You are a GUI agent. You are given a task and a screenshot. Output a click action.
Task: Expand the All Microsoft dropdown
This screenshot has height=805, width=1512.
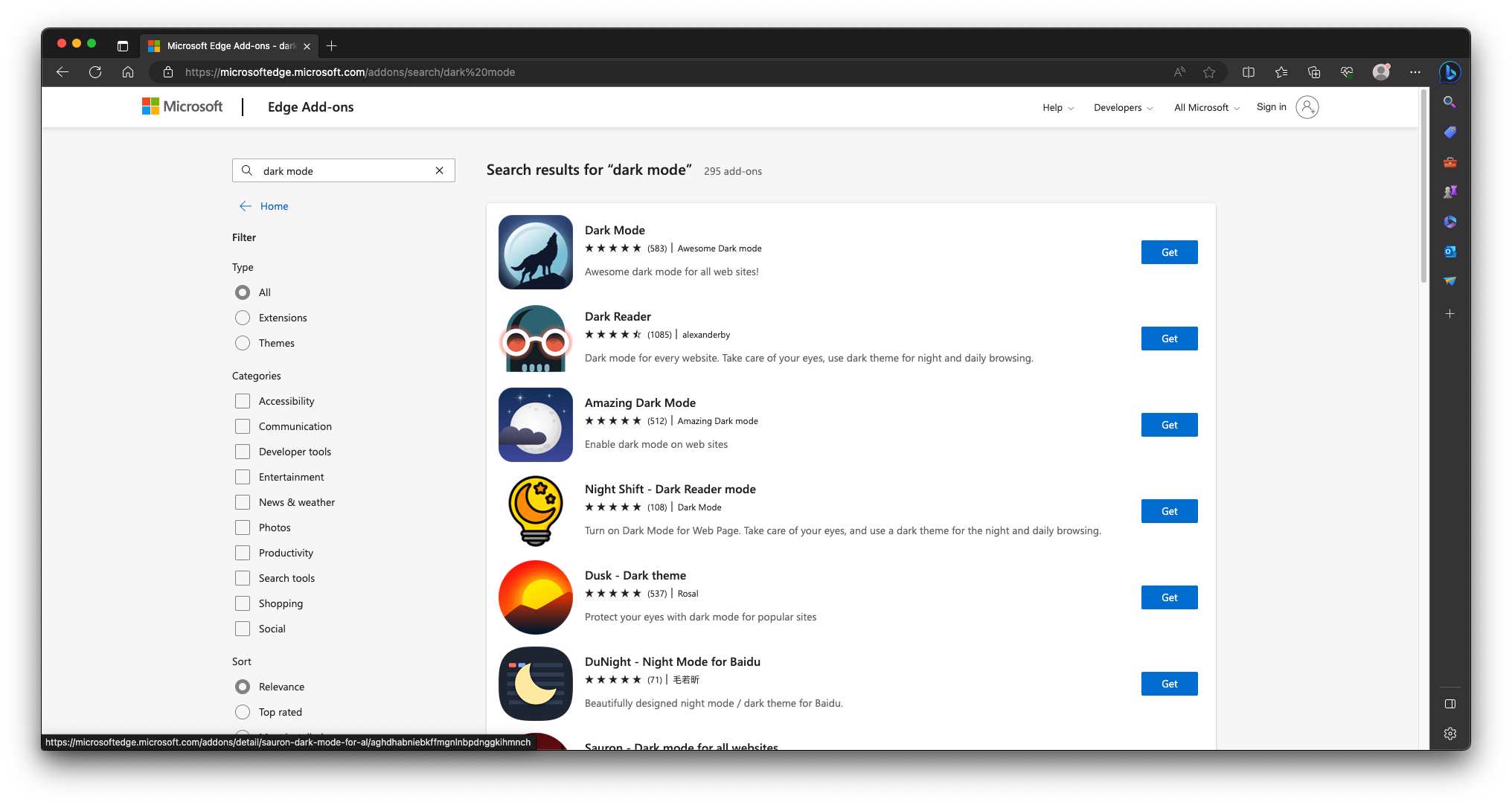point(1207,107)
